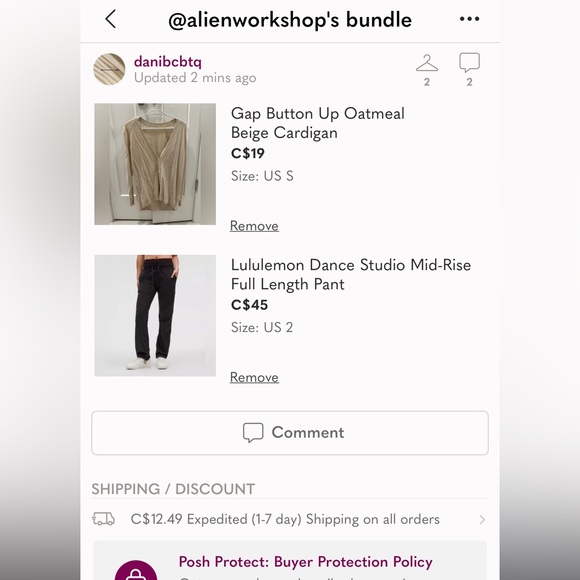Tap the back arrow icon
The height and width of the screenshot is (580, 580).
coord(111,19)
